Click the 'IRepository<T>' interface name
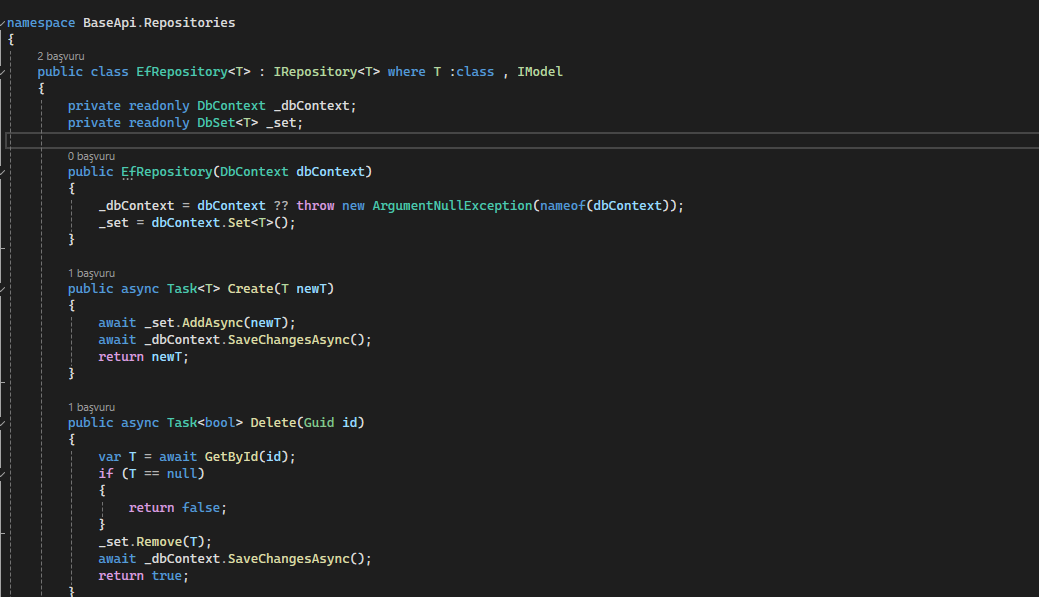The width and height of the screenshot is (1039, 597). [327, 72]
